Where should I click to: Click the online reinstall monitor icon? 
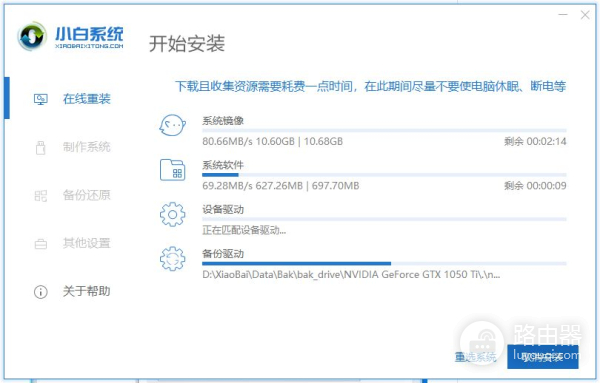pyautogui.click(x=41, y=99)
